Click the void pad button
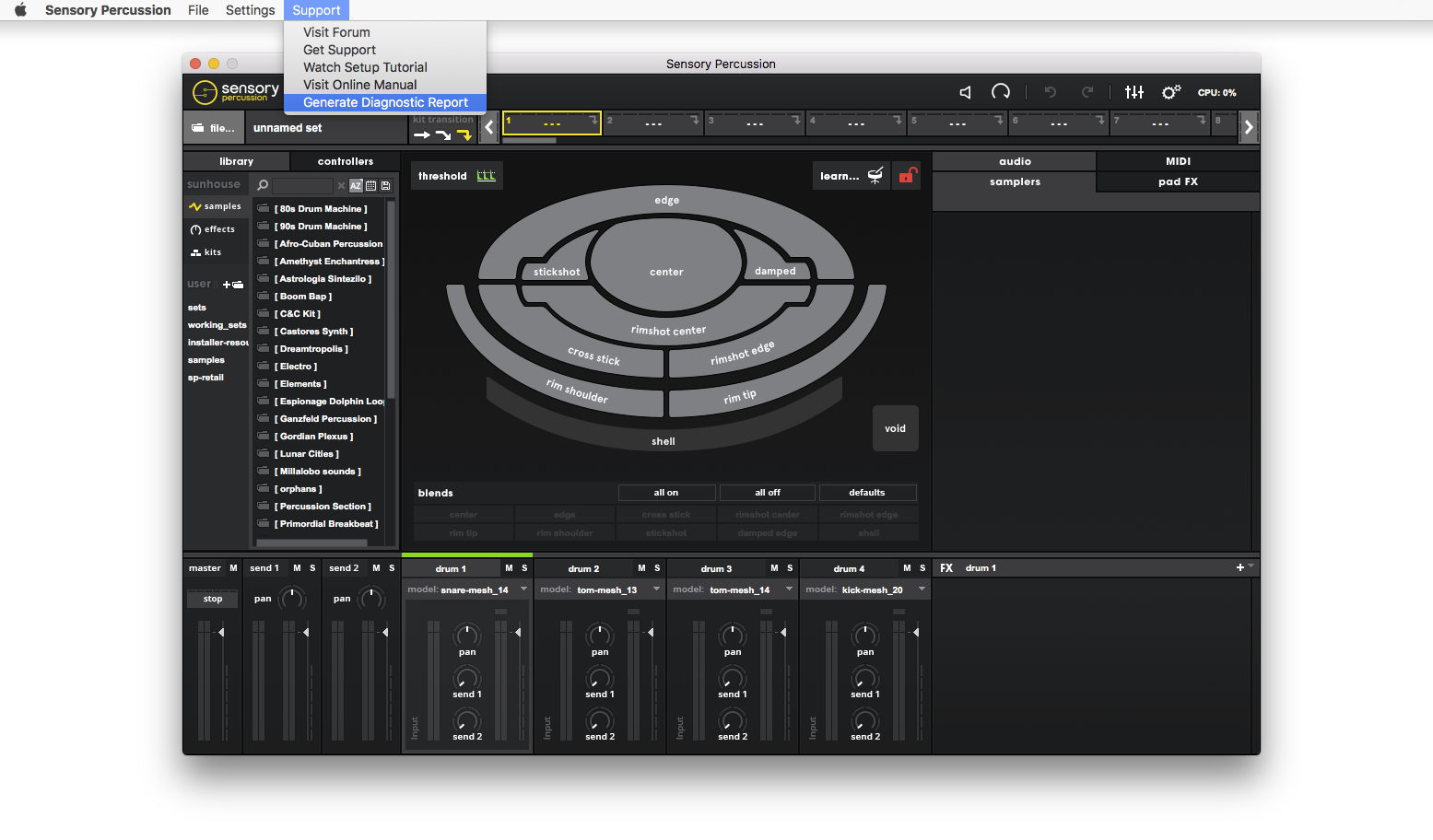 (x=895, y=428)
